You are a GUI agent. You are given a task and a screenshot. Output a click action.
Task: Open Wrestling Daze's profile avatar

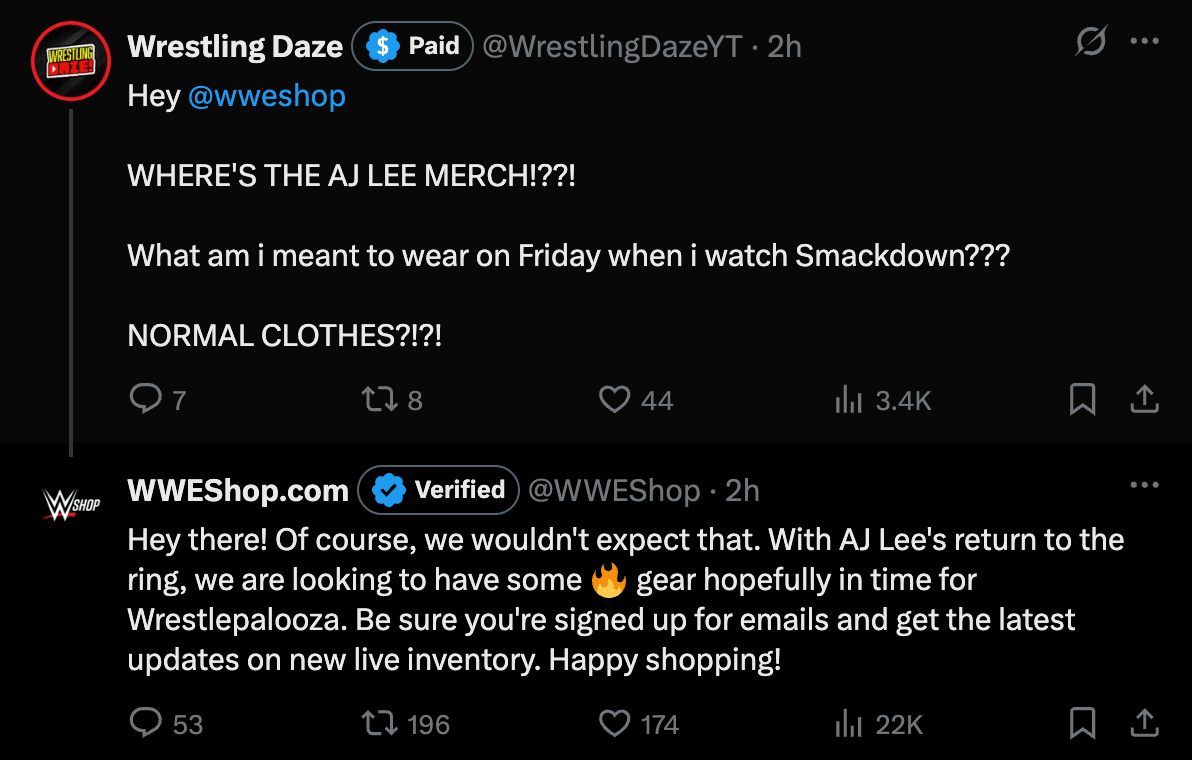tap(70, 60)
